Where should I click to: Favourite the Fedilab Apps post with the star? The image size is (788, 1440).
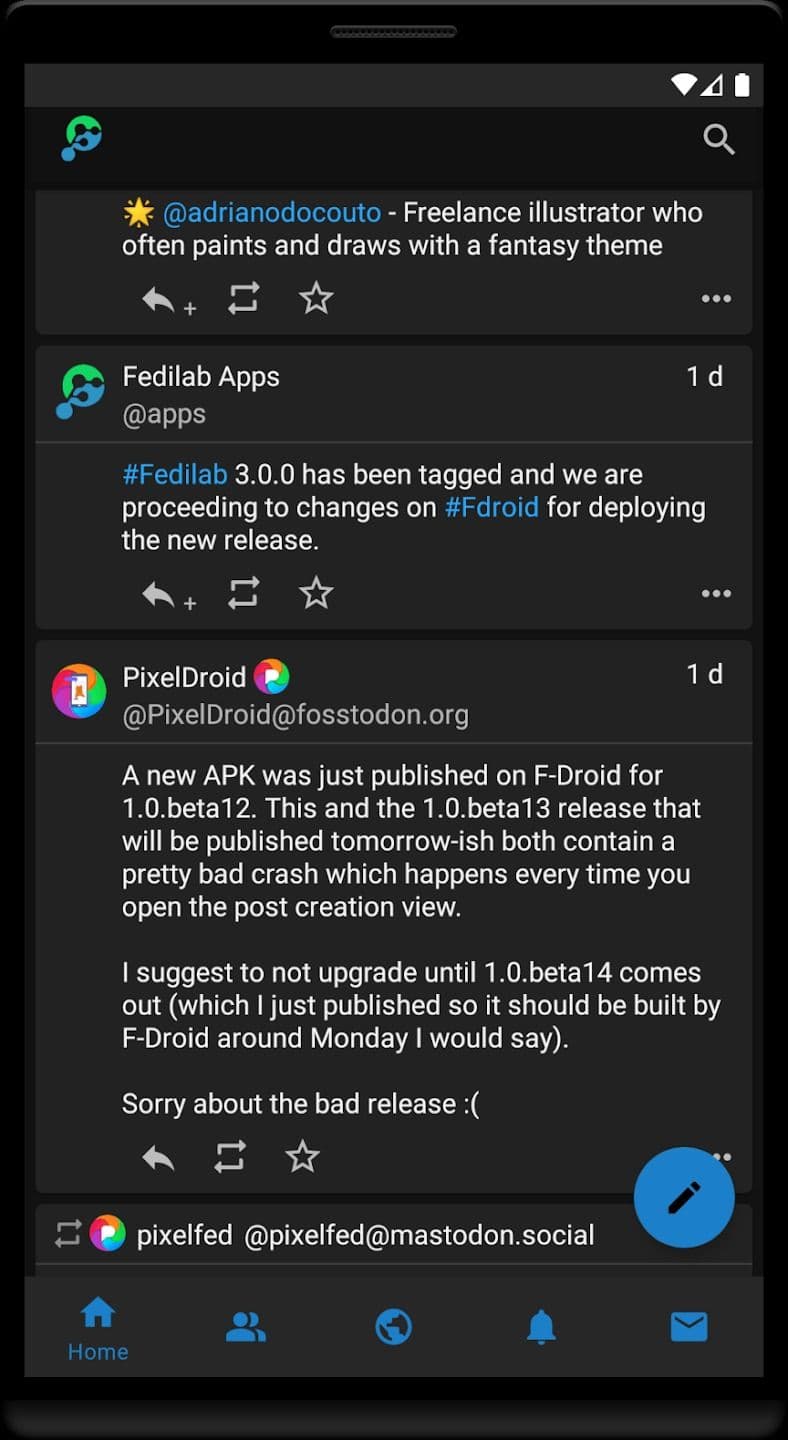point(316,593)
